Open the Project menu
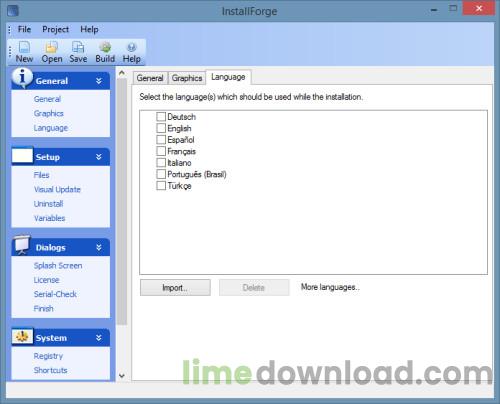The image size is (500, 404). (x=55, y=29)
